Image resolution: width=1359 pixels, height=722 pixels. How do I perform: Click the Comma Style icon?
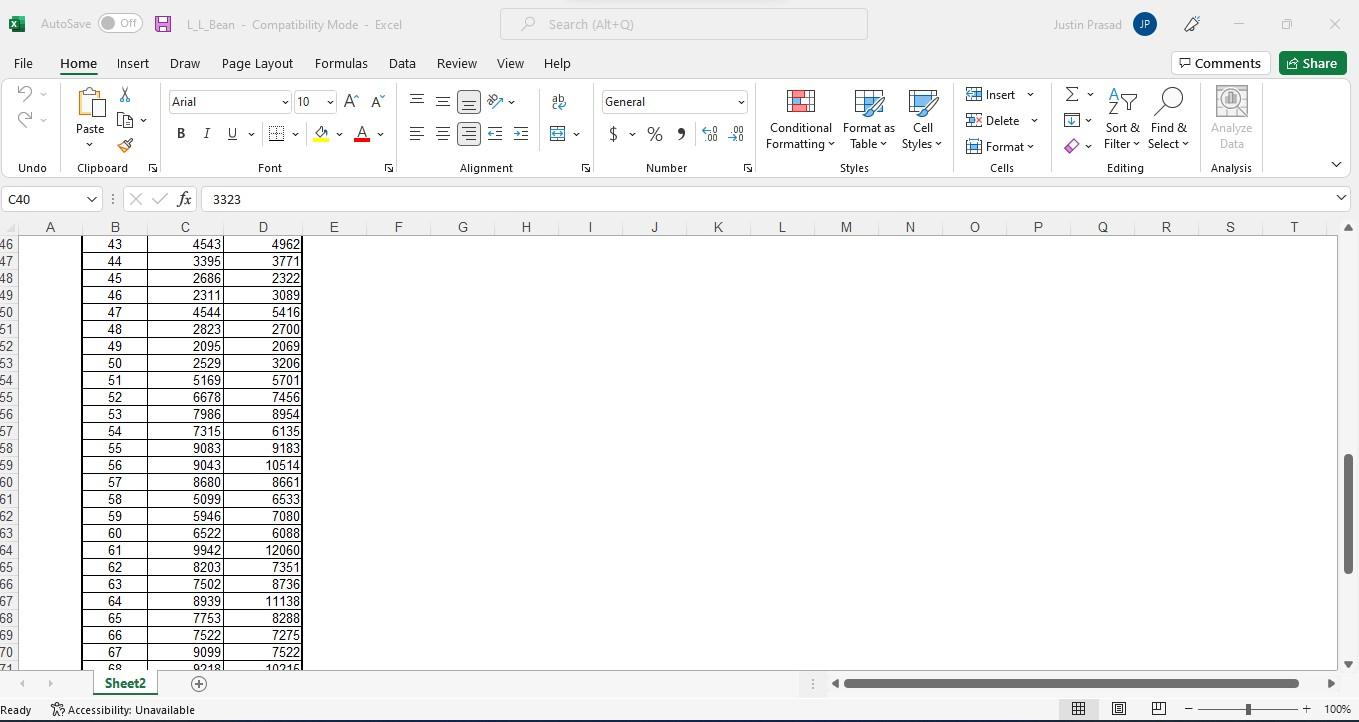coord(681,133)
